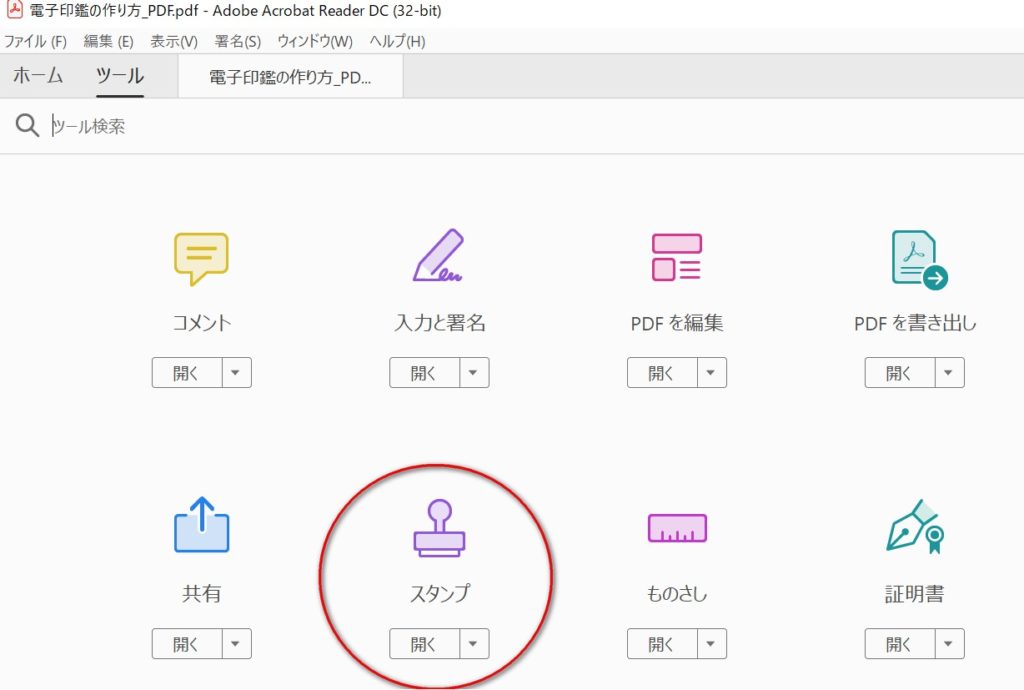This screenshot has width=1024, height=690.
Task: Expand dropdown arrow next to コメント 開く
Action: tap(236, 373)
